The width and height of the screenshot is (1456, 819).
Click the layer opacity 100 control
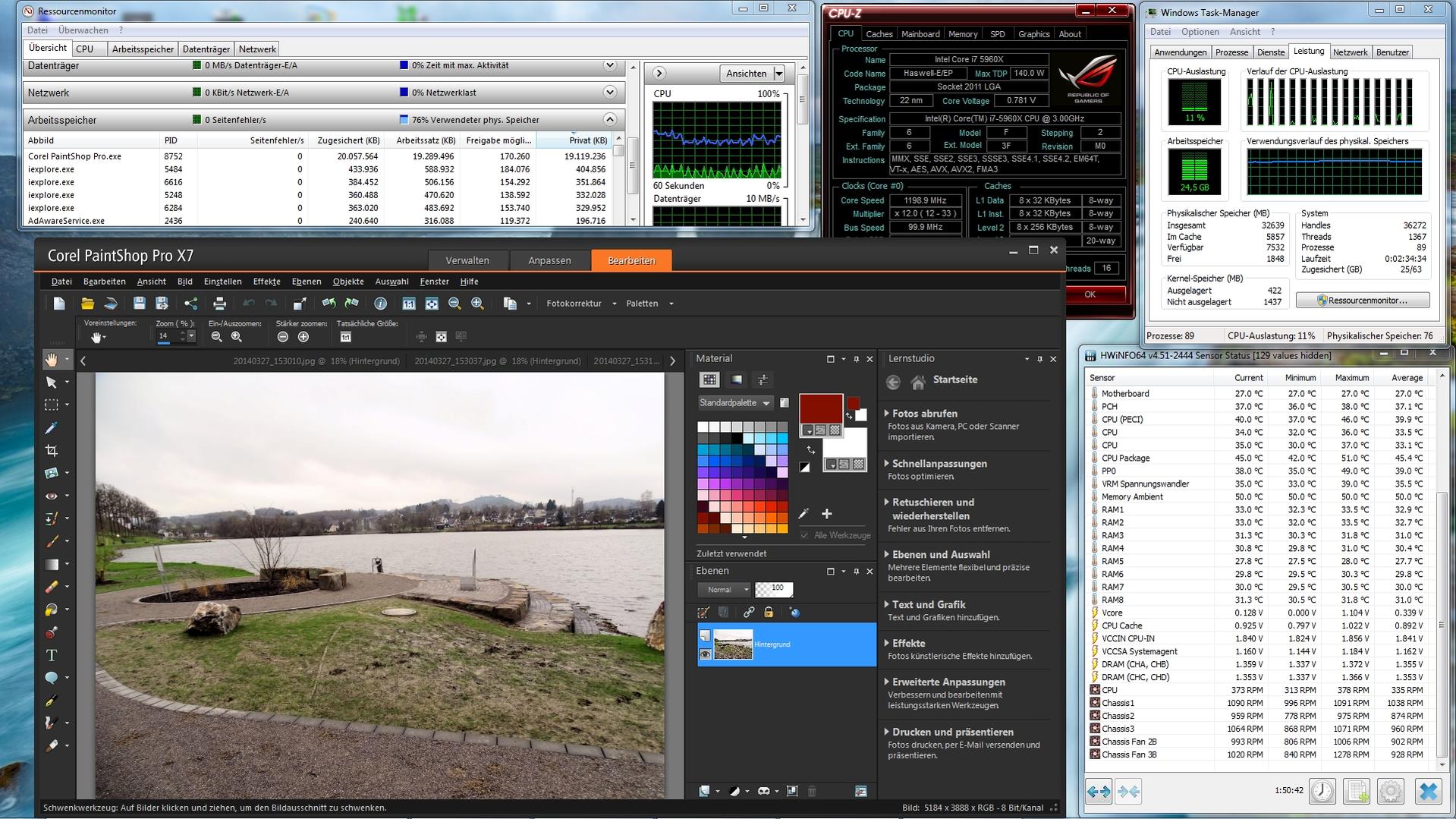click(x=774, y=589)
